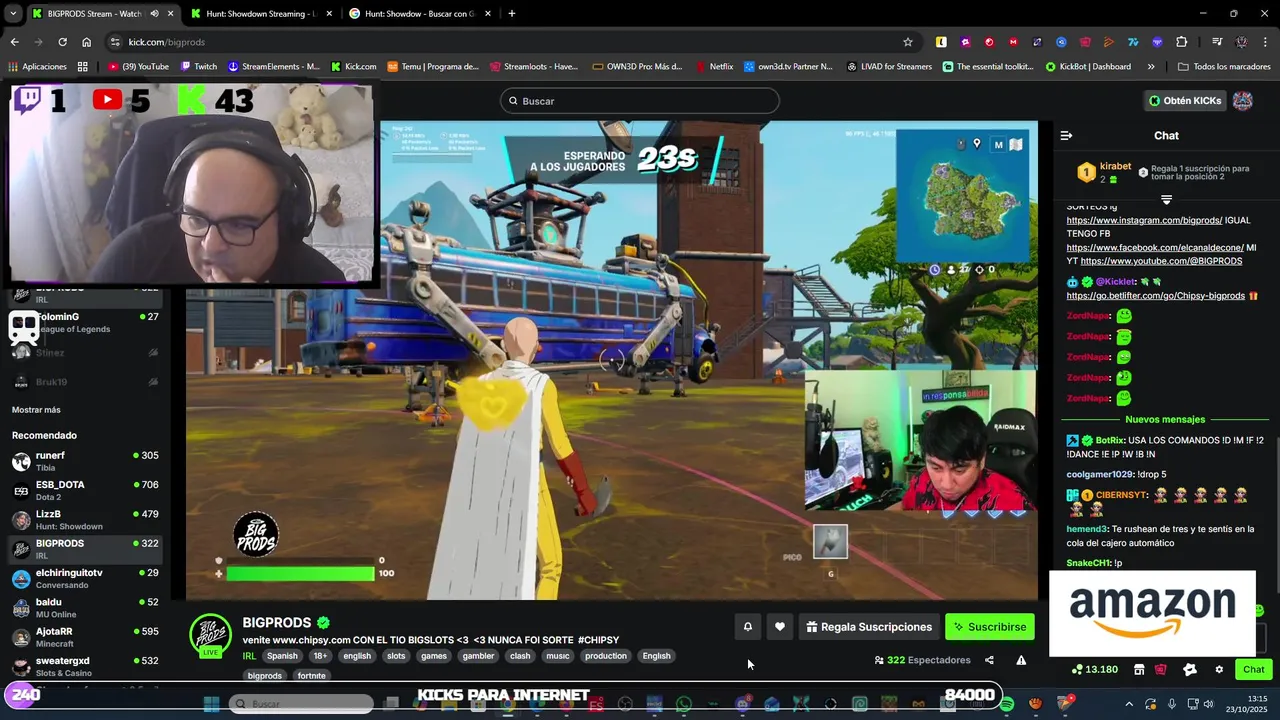The image size is (1280, 720).
Task: Show hidden system tray icons
Action: 1129,704
